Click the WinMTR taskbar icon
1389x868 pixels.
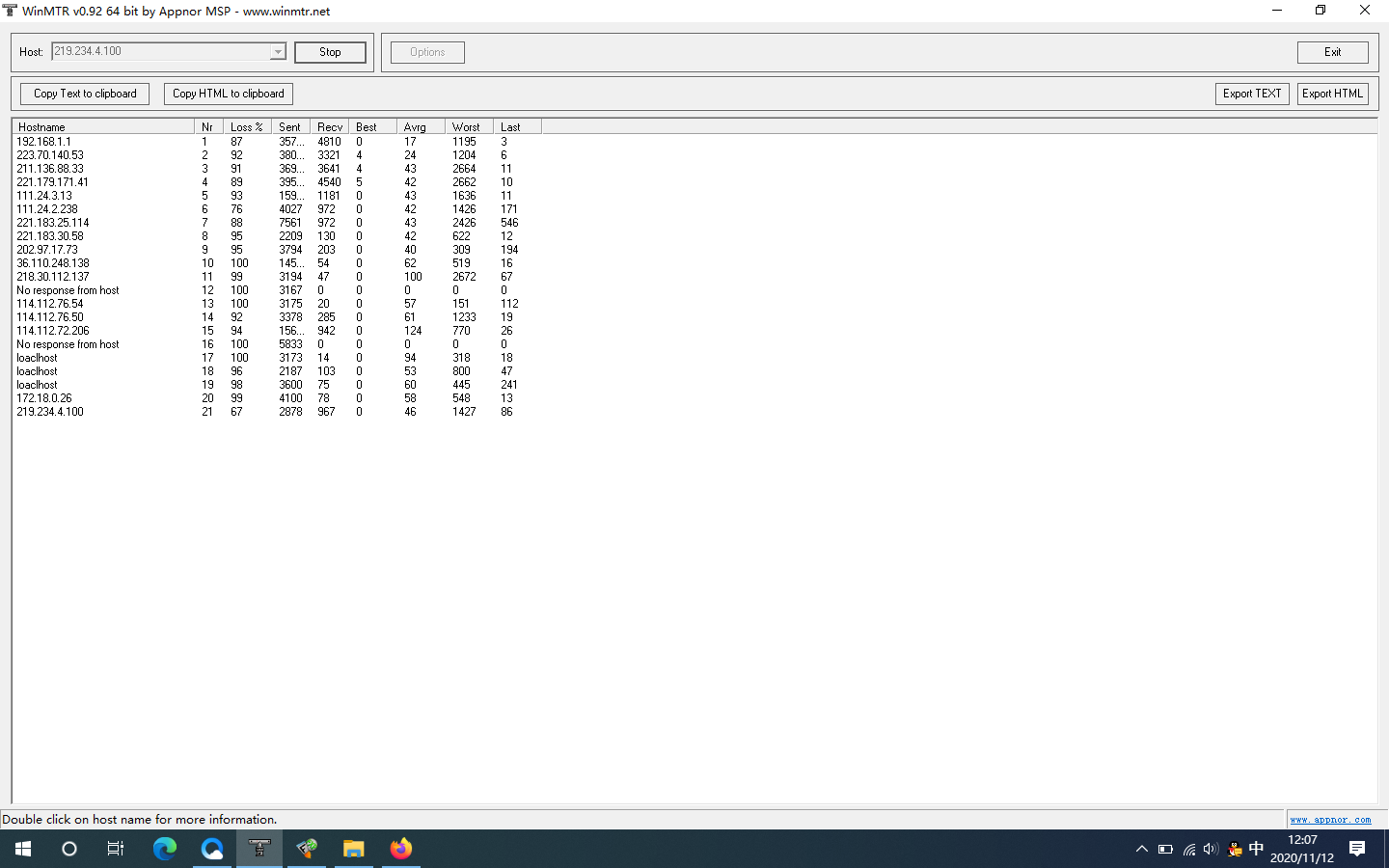tap(259, 849)
